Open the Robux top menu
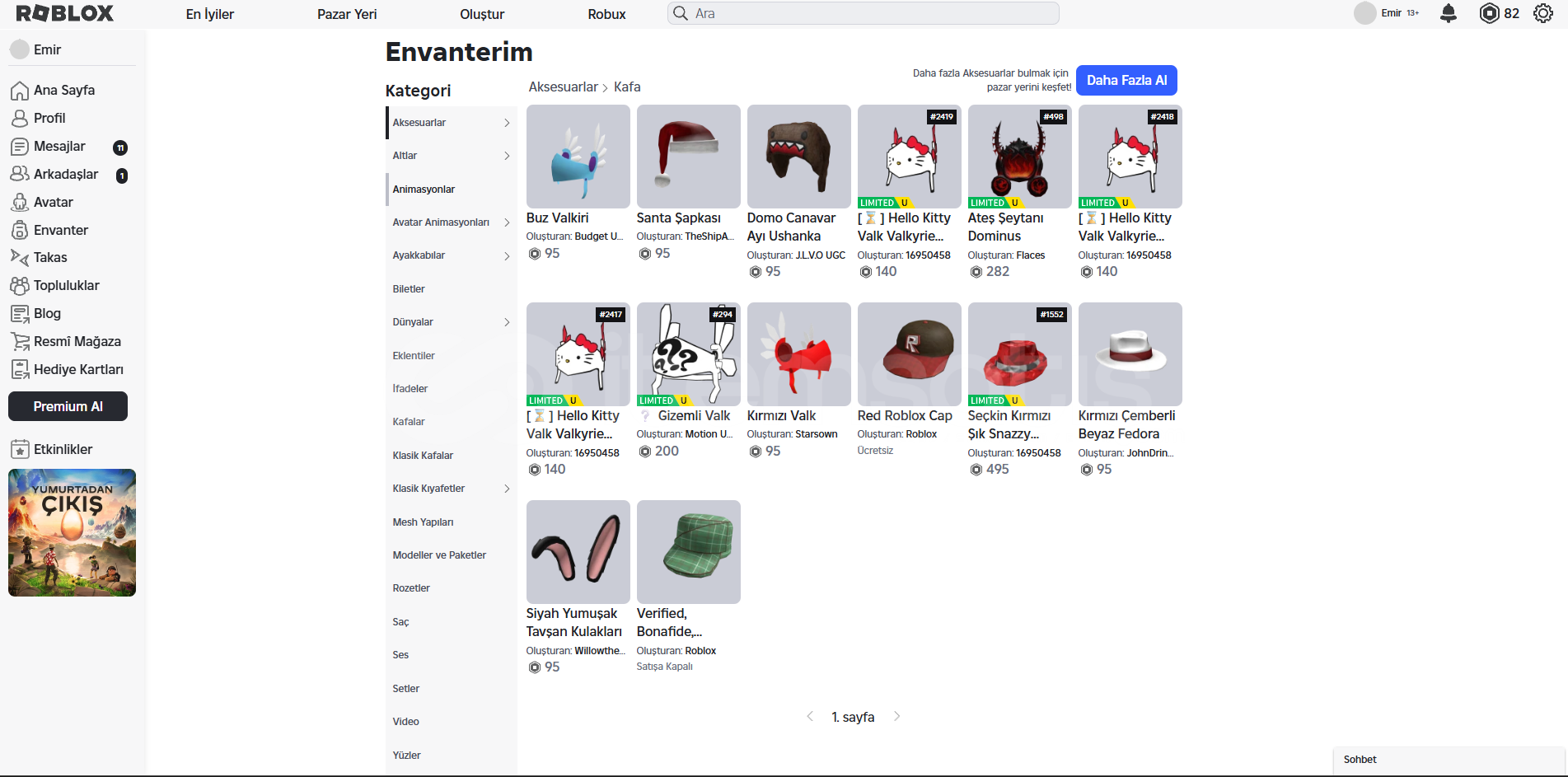The image size is (1568, 777). (x=606, y=14)
